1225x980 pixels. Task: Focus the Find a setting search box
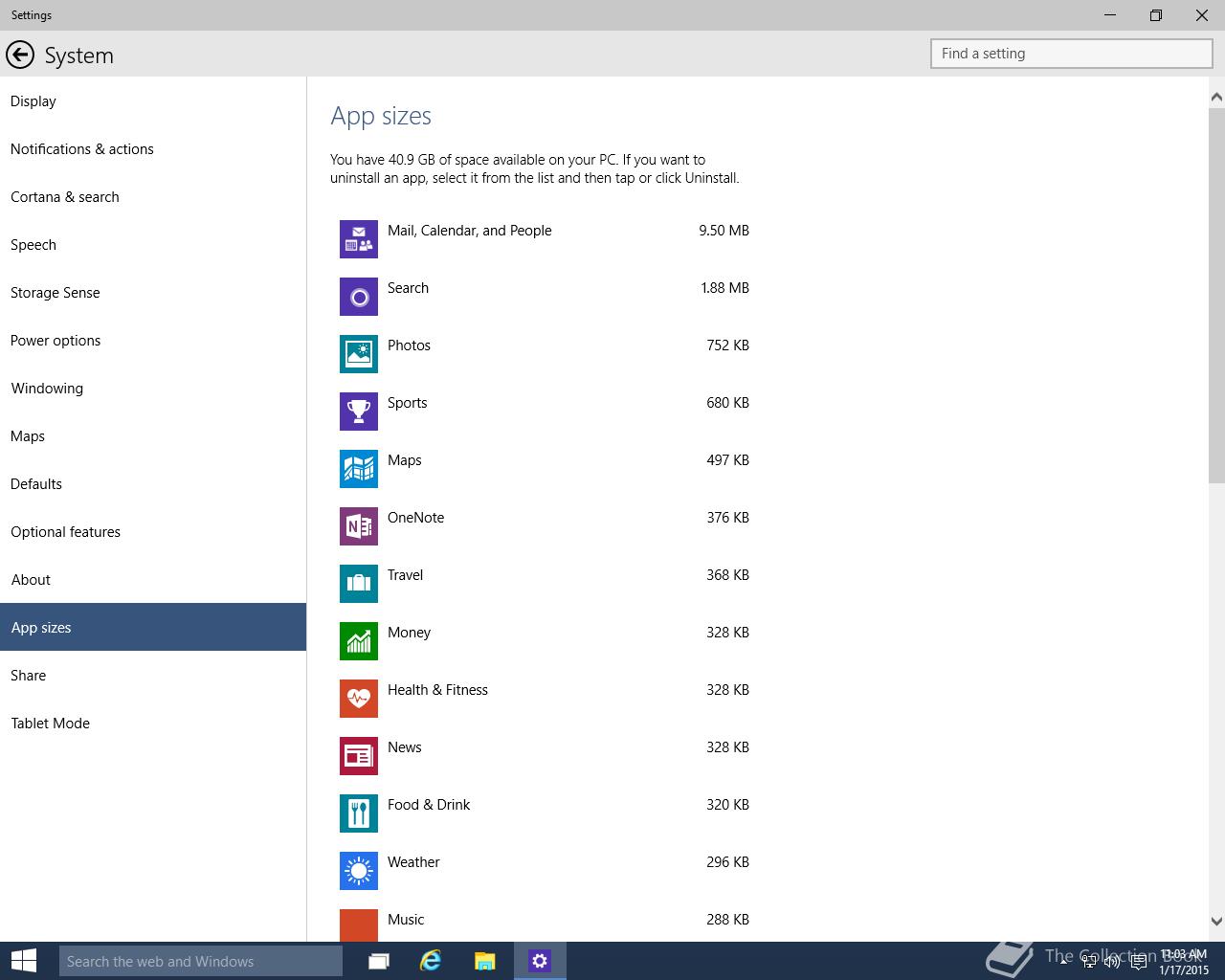click(x=1072, y=54)
